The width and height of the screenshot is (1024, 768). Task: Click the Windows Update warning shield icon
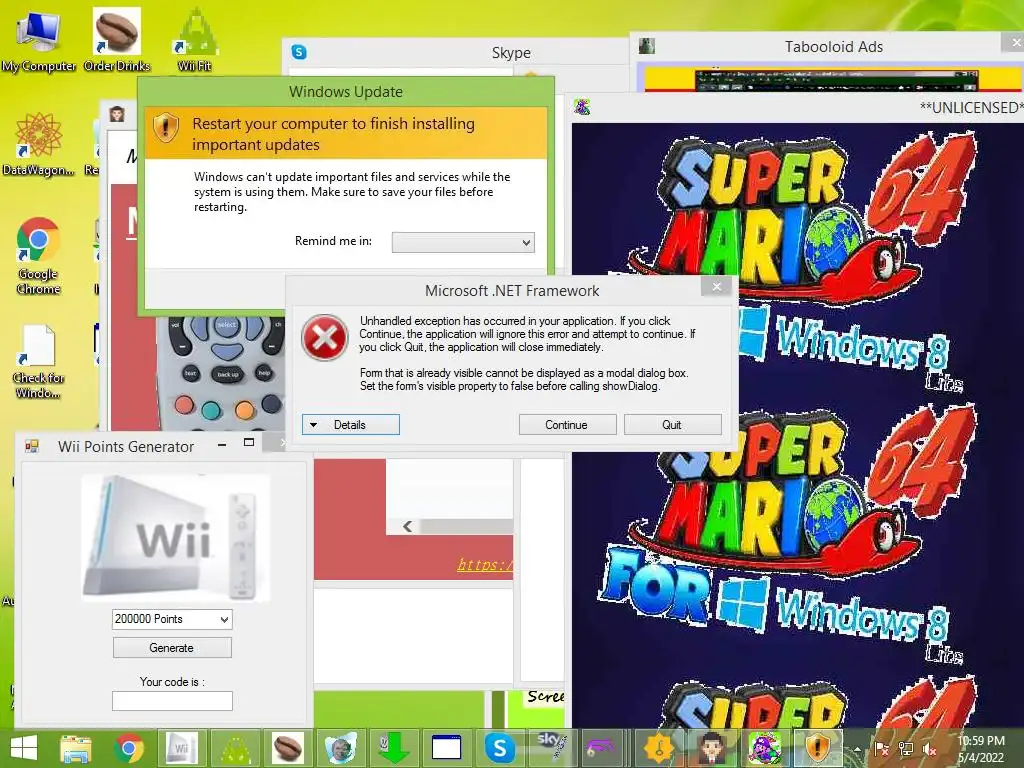[x=166, y=127]
